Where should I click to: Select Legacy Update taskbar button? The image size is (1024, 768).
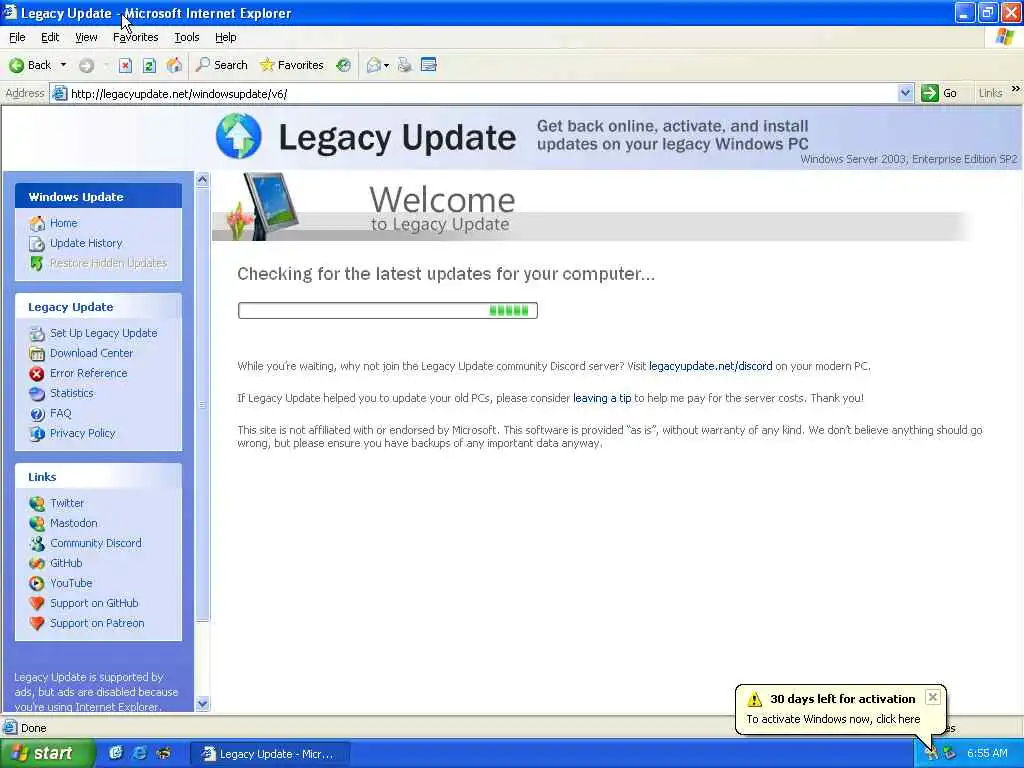point(270,754)
